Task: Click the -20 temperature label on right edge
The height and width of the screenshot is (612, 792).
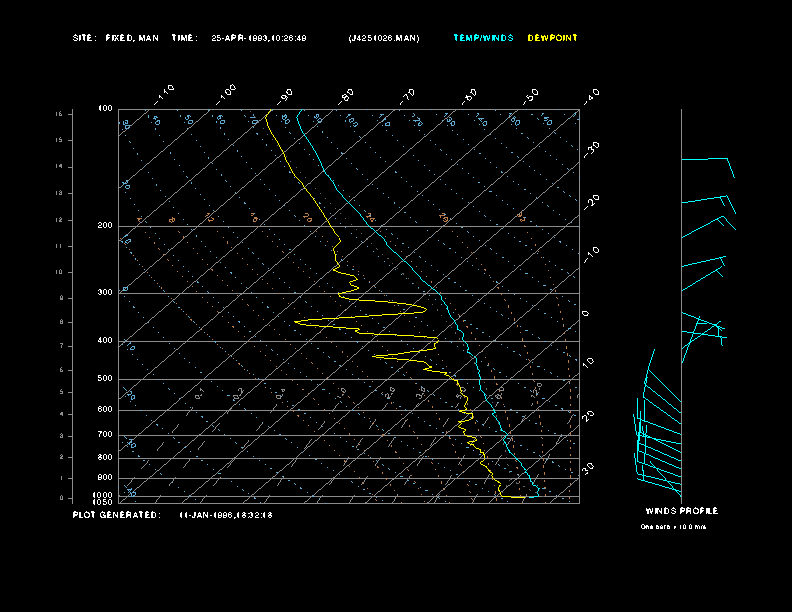Action: [592, 201]
